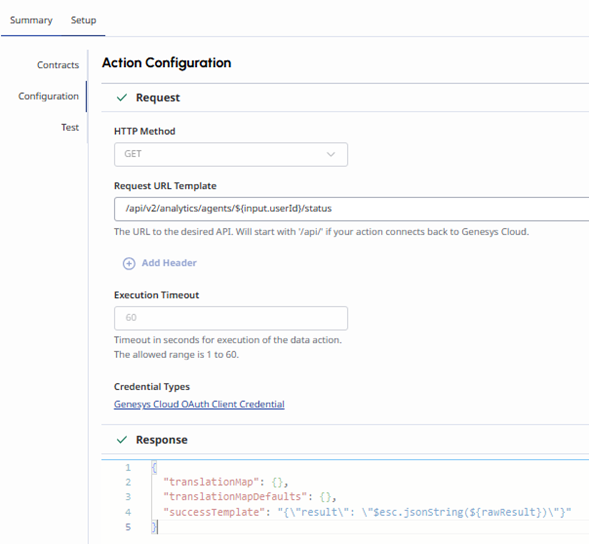Click the allowed range 1 to 60 text
Viewport: 589px width, 544px height.
coord(176,355)
